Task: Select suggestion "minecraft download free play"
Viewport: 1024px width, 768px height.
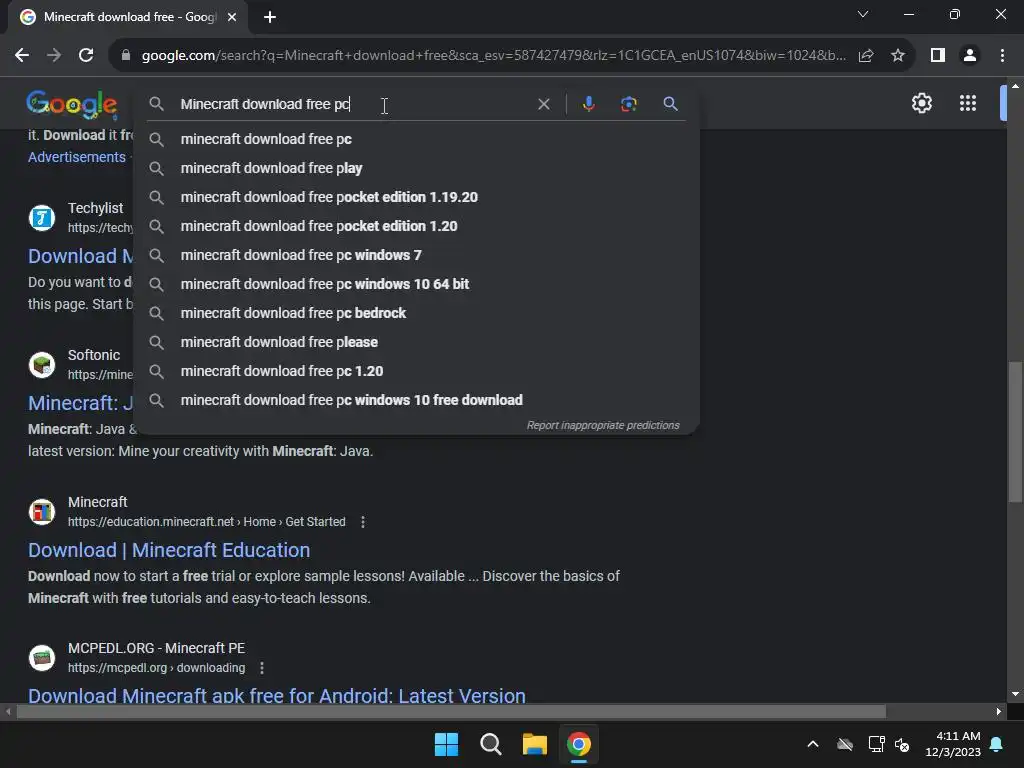Action: point(417,168)
